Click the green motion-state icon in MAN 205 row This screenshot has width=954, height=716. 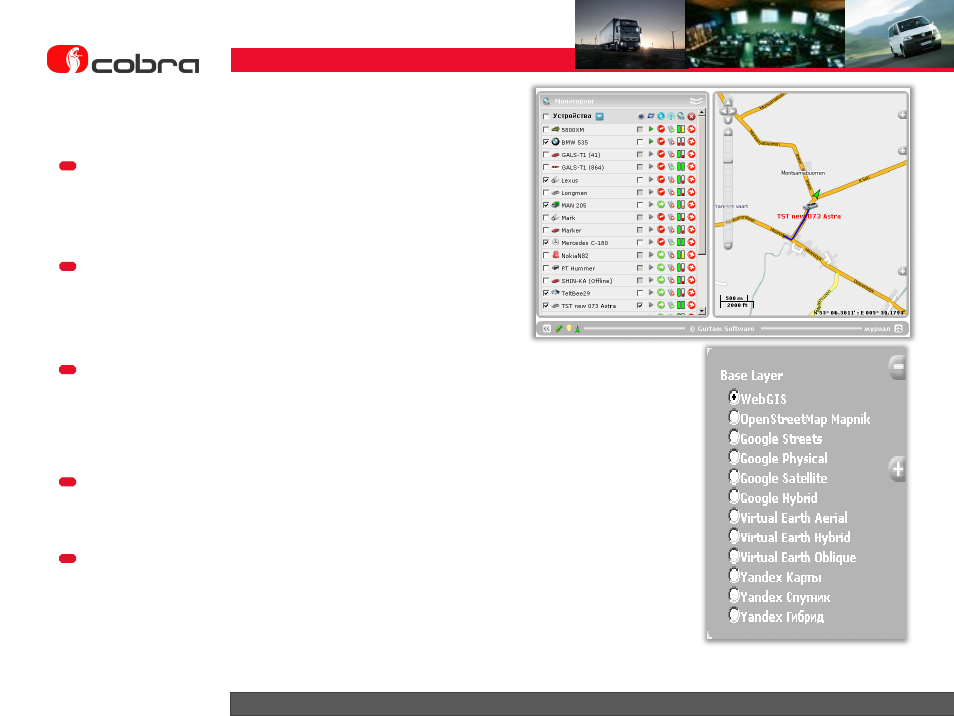[661, 205]
